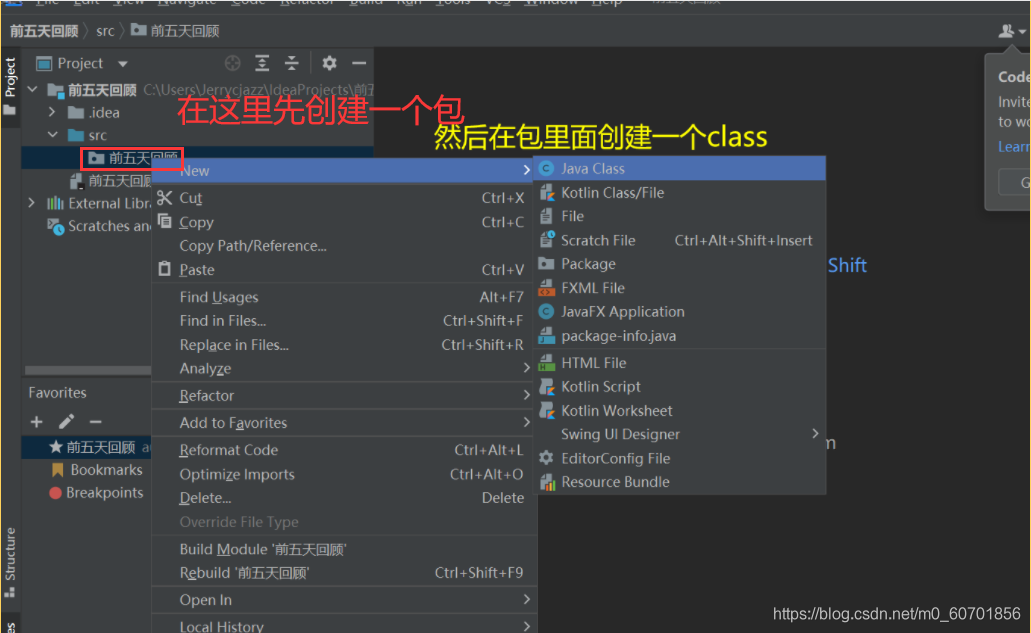Viewport: 1031px width, 633px height.
Task: Click the Scratch File icon
Action: (x=546, y=240)
